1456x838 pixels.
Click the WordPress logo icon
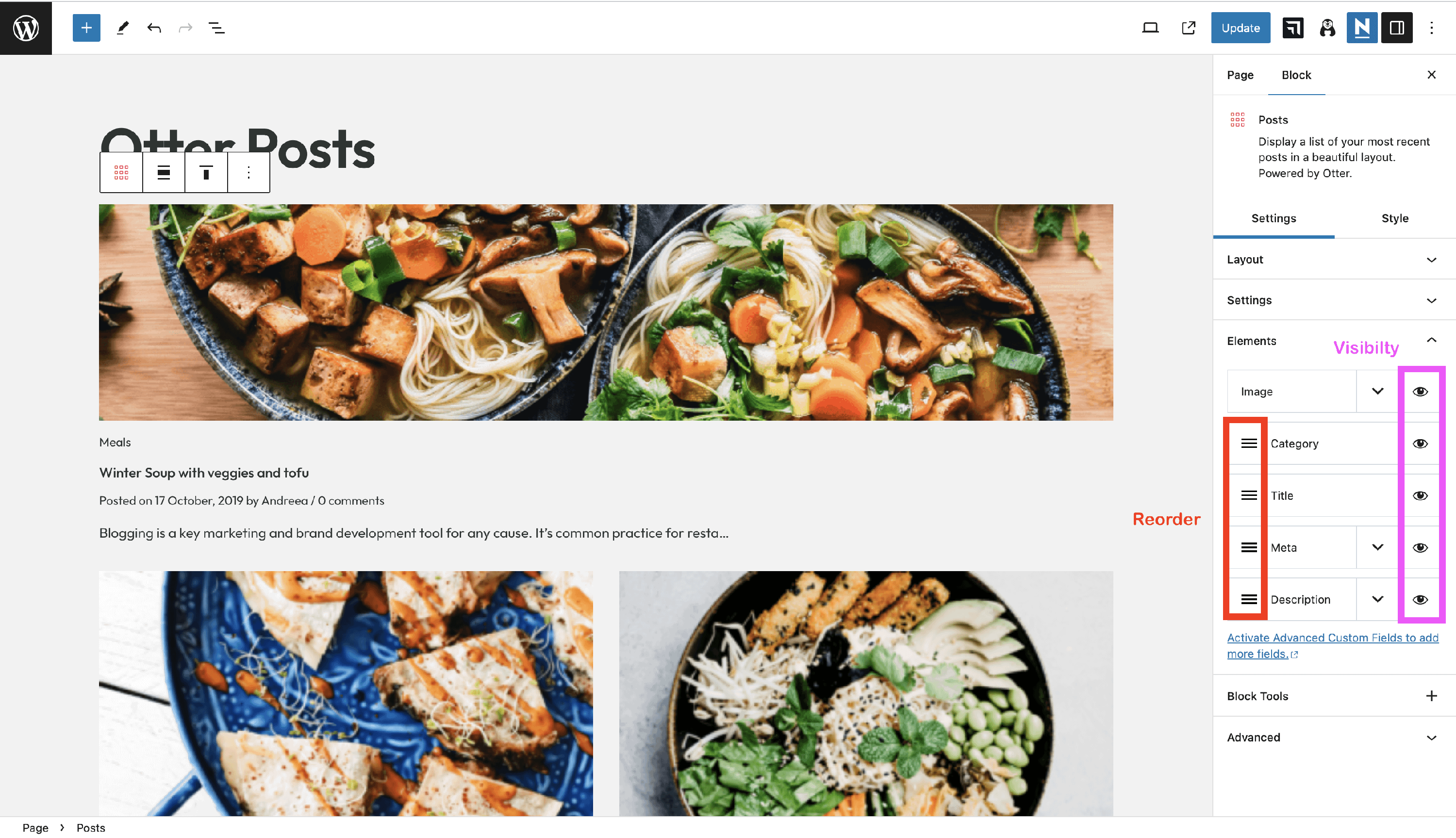tap(26, 28)
